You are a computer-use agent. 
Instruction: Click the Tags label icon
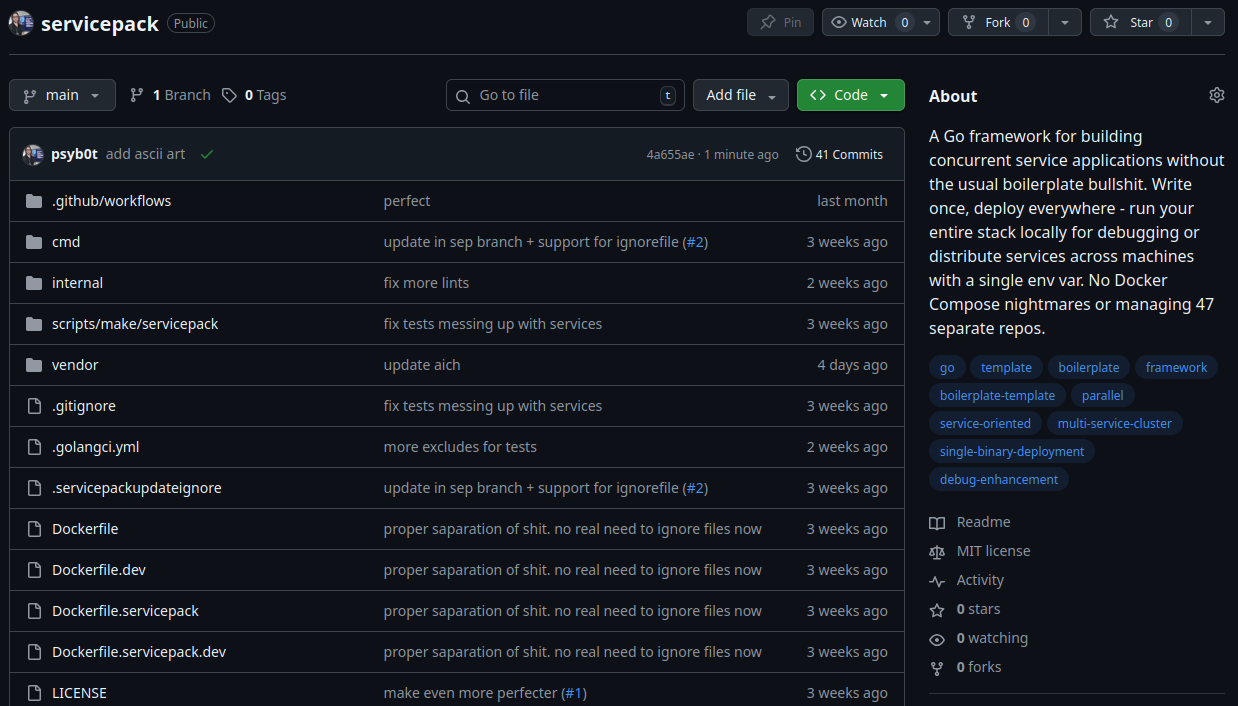229,94
